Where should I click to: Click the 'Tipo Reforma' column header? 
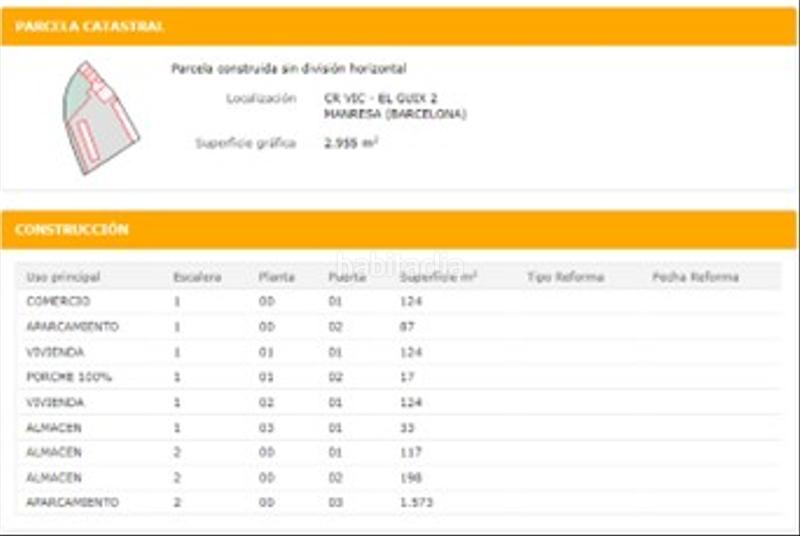565,277
